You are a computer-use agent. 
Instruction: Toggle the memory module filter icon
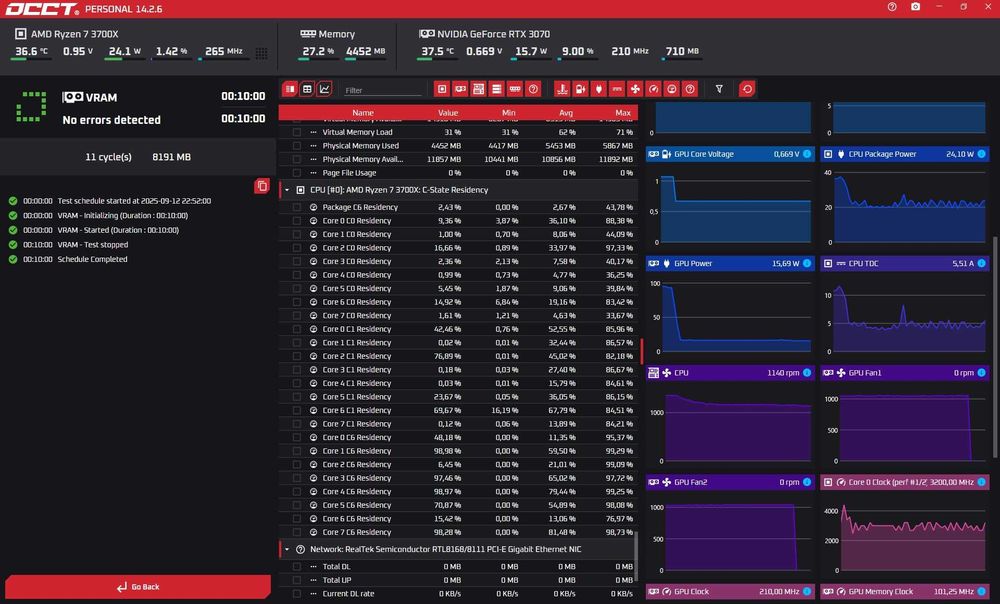pos(515,89)
